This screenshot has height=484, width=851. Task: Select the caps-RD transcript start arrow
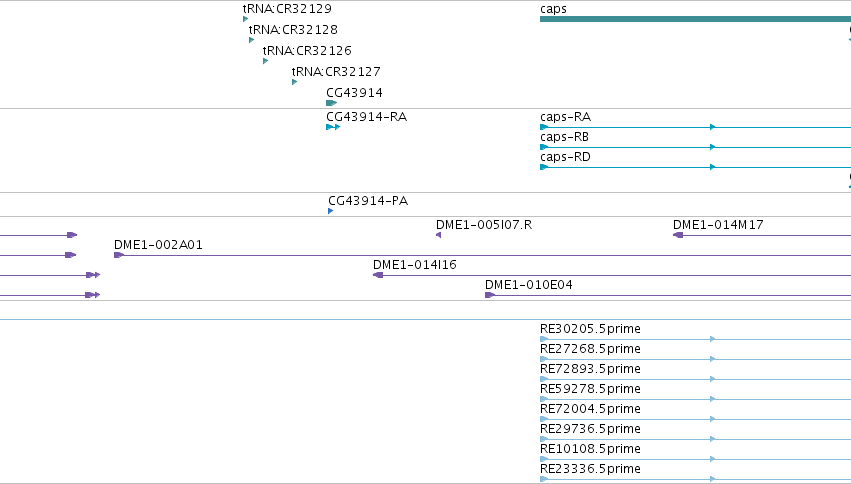pos(544,167)
